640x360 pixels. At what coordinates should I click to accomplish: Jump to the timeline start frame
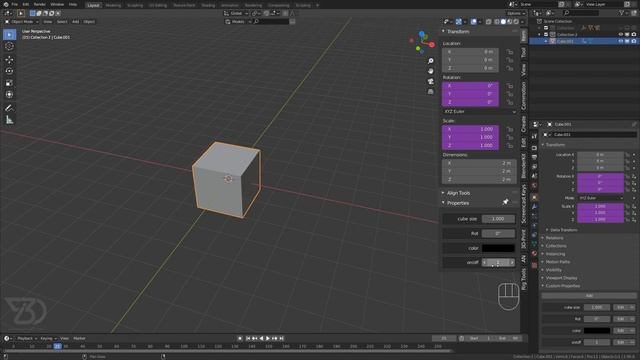click(x=248, y=338)
